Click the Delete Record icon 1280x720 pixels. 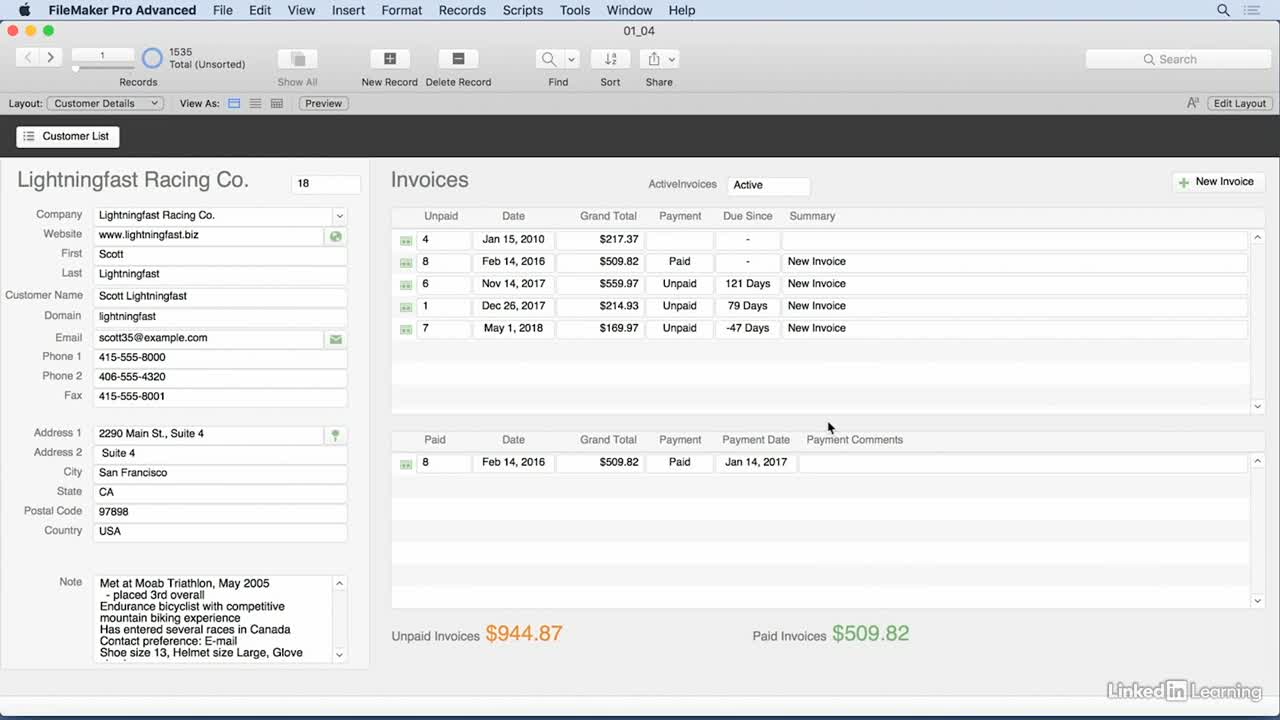(458, 59)
